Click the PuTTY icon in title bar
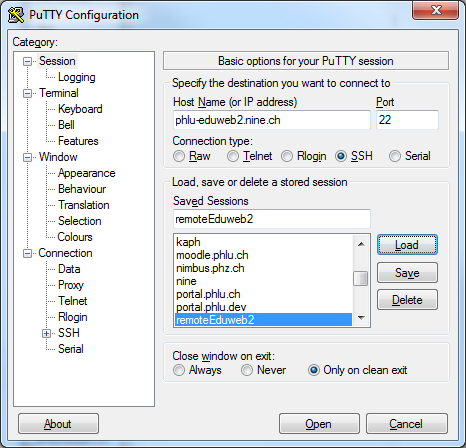The image size is (466, 448). tap(16, 15)
